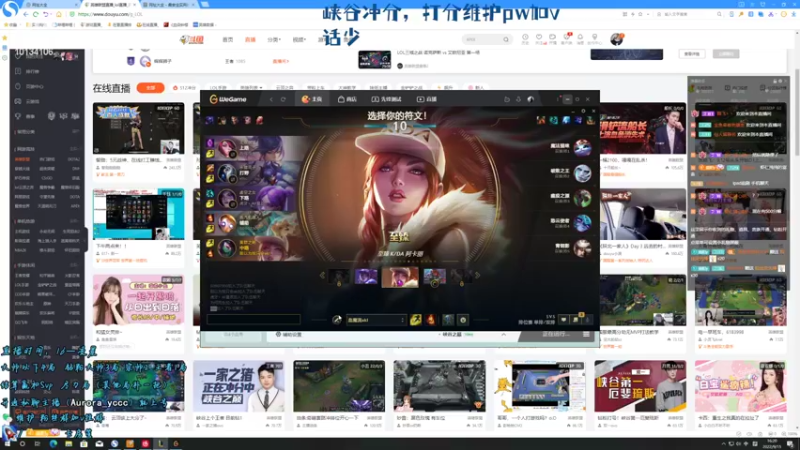The width and height of the screenshot is (800, 450).
Task: Open Douyu user avatar menu
Action: pos(617,39)
